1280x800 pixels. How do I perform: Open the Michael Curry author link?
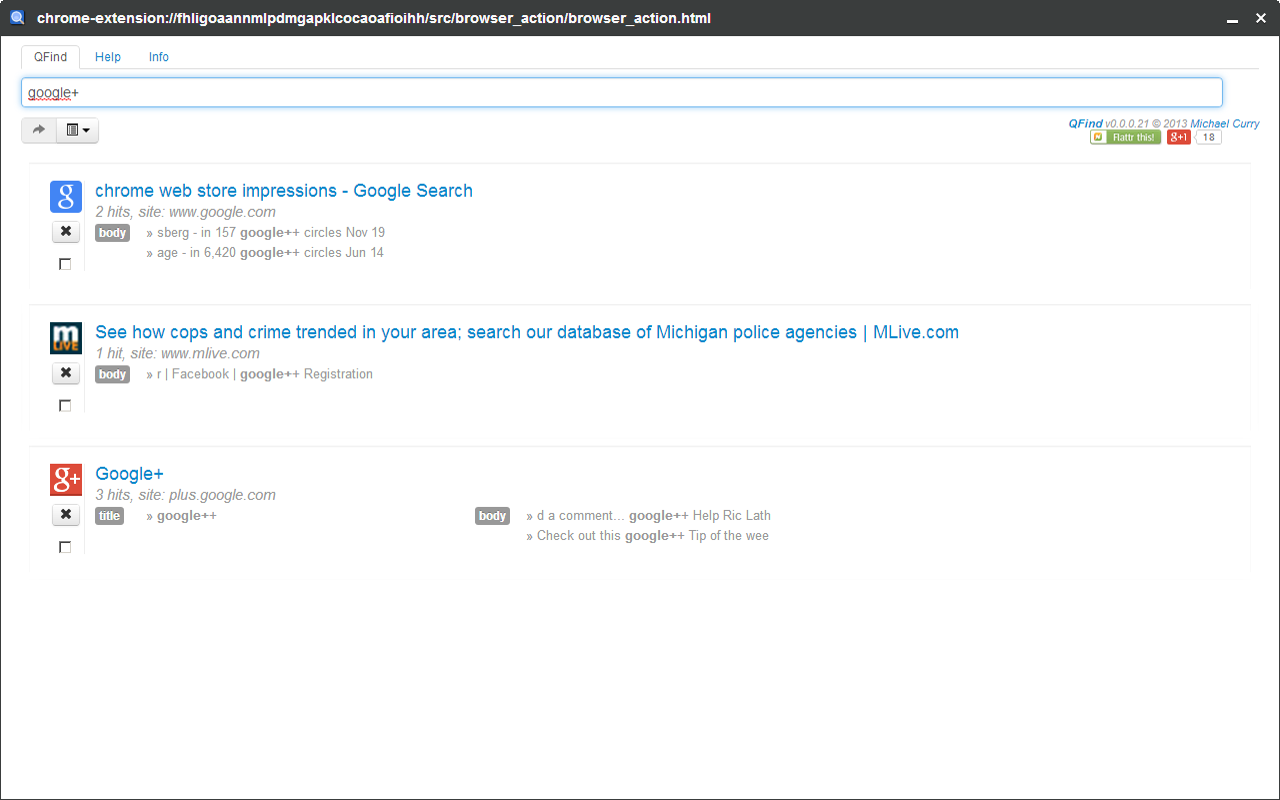(x=1225, y=123)
